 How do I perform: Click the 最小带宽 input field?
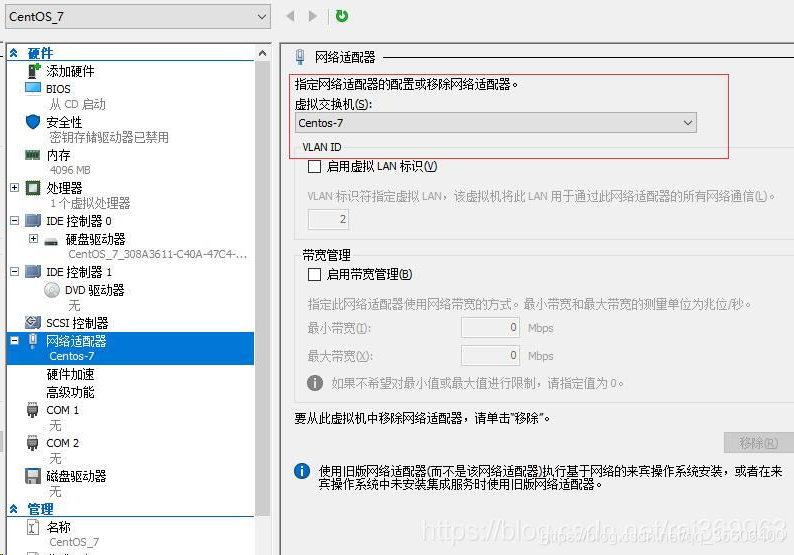tap(491, 328)
